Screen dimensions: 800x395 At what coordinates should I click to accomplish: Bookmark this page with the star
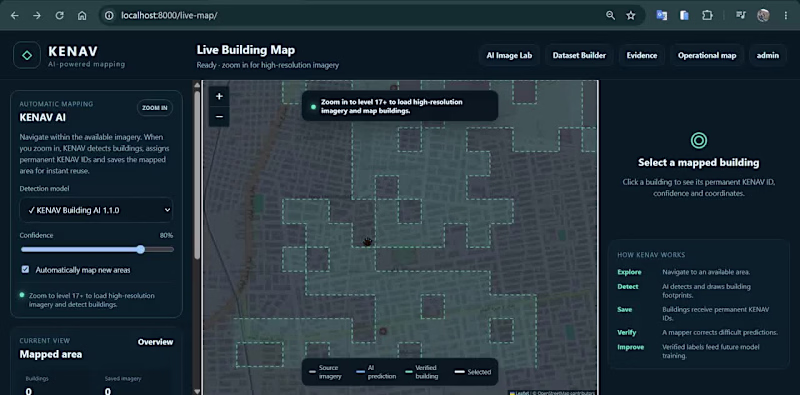(631, 15)
